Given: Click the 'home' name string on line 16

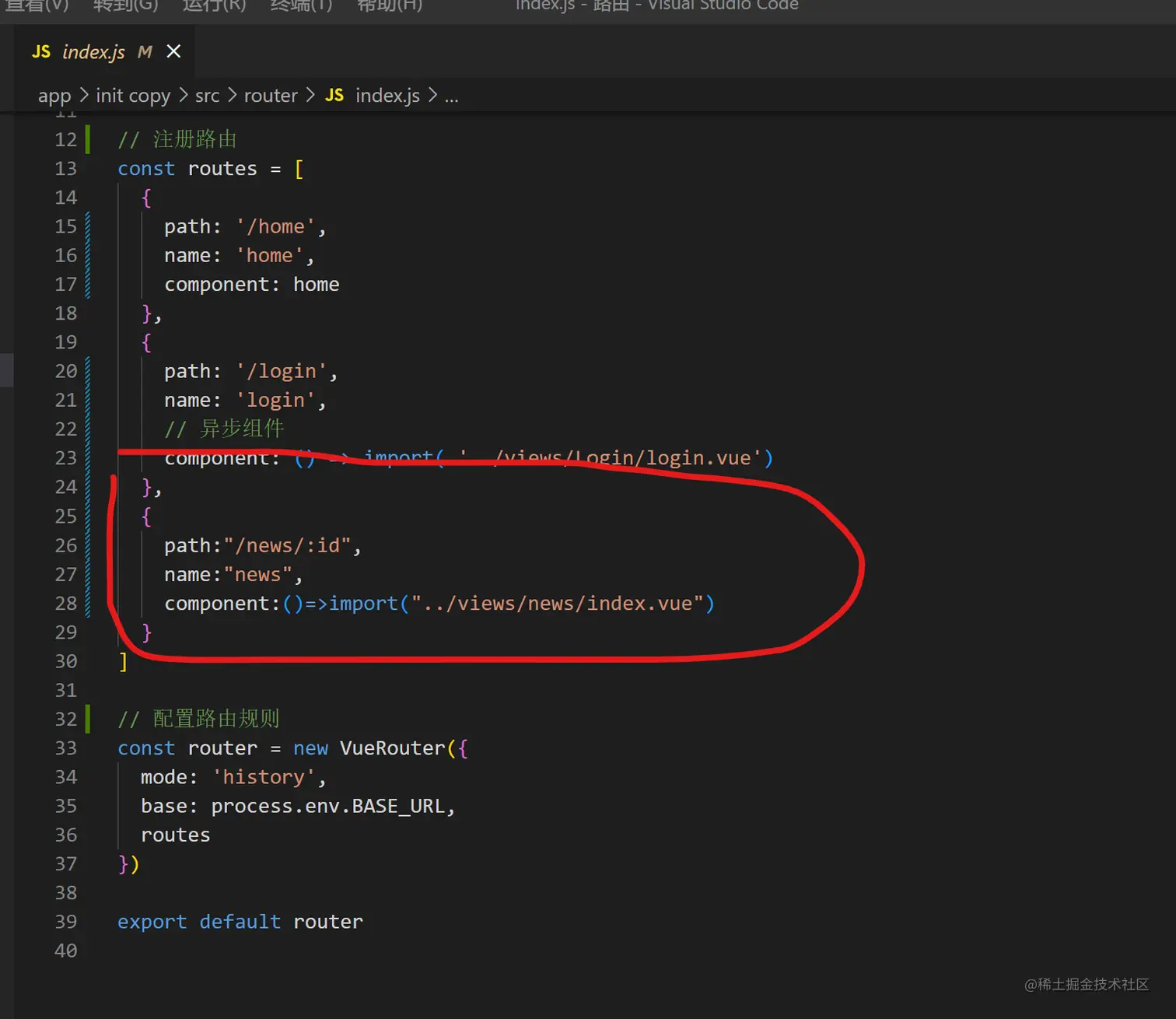Looking at the screenshot, I should [269, 255].
